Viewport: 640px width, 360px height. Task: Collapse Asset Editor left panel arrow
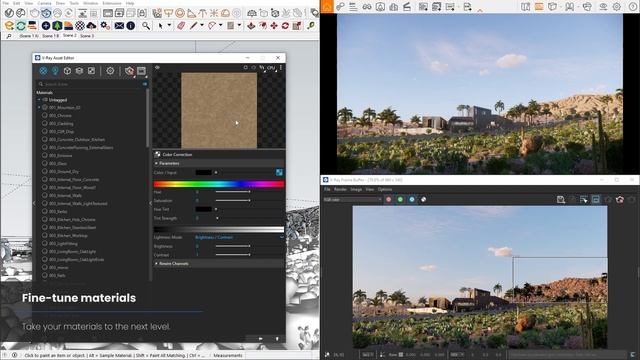[34, 203]
